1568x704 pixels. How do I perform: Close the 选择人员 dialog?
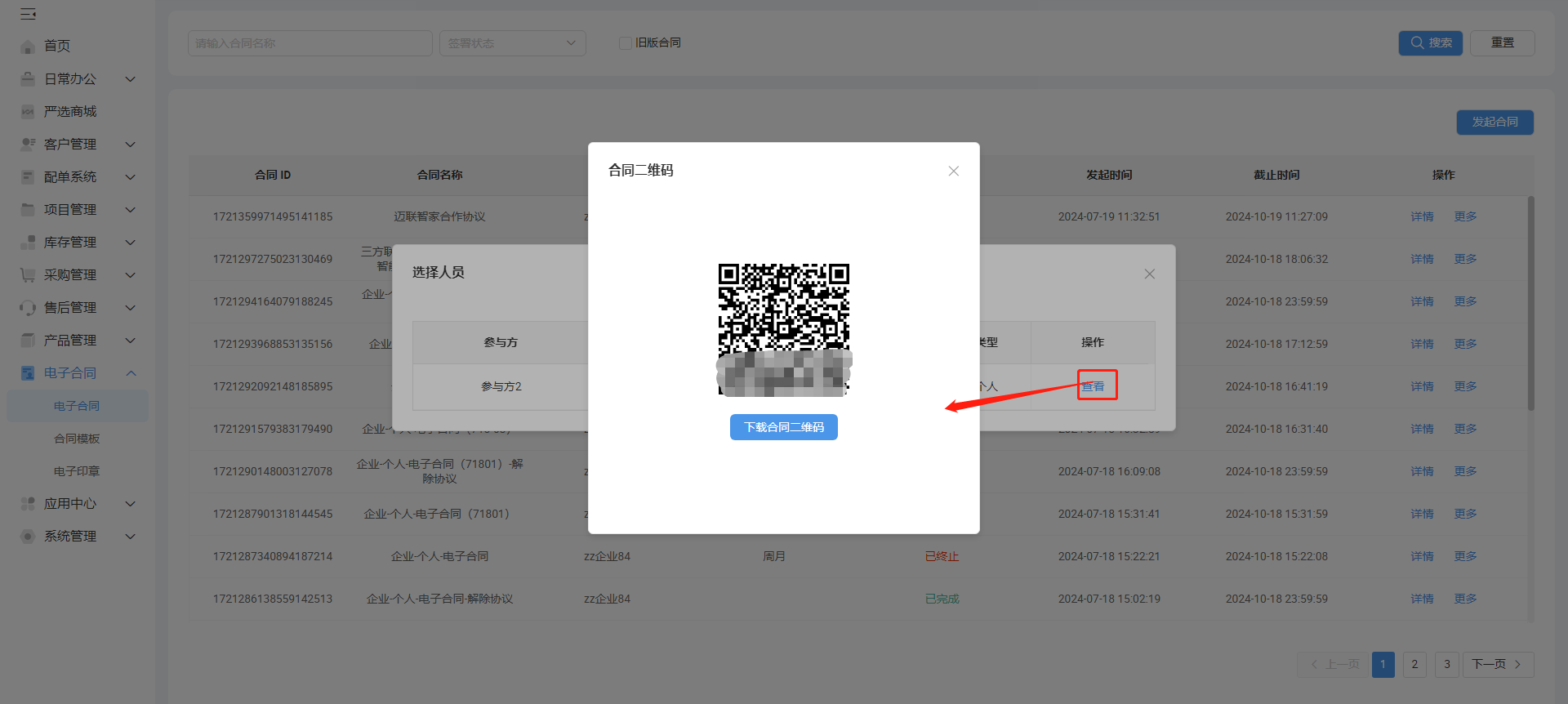[x=1149, y=274]
